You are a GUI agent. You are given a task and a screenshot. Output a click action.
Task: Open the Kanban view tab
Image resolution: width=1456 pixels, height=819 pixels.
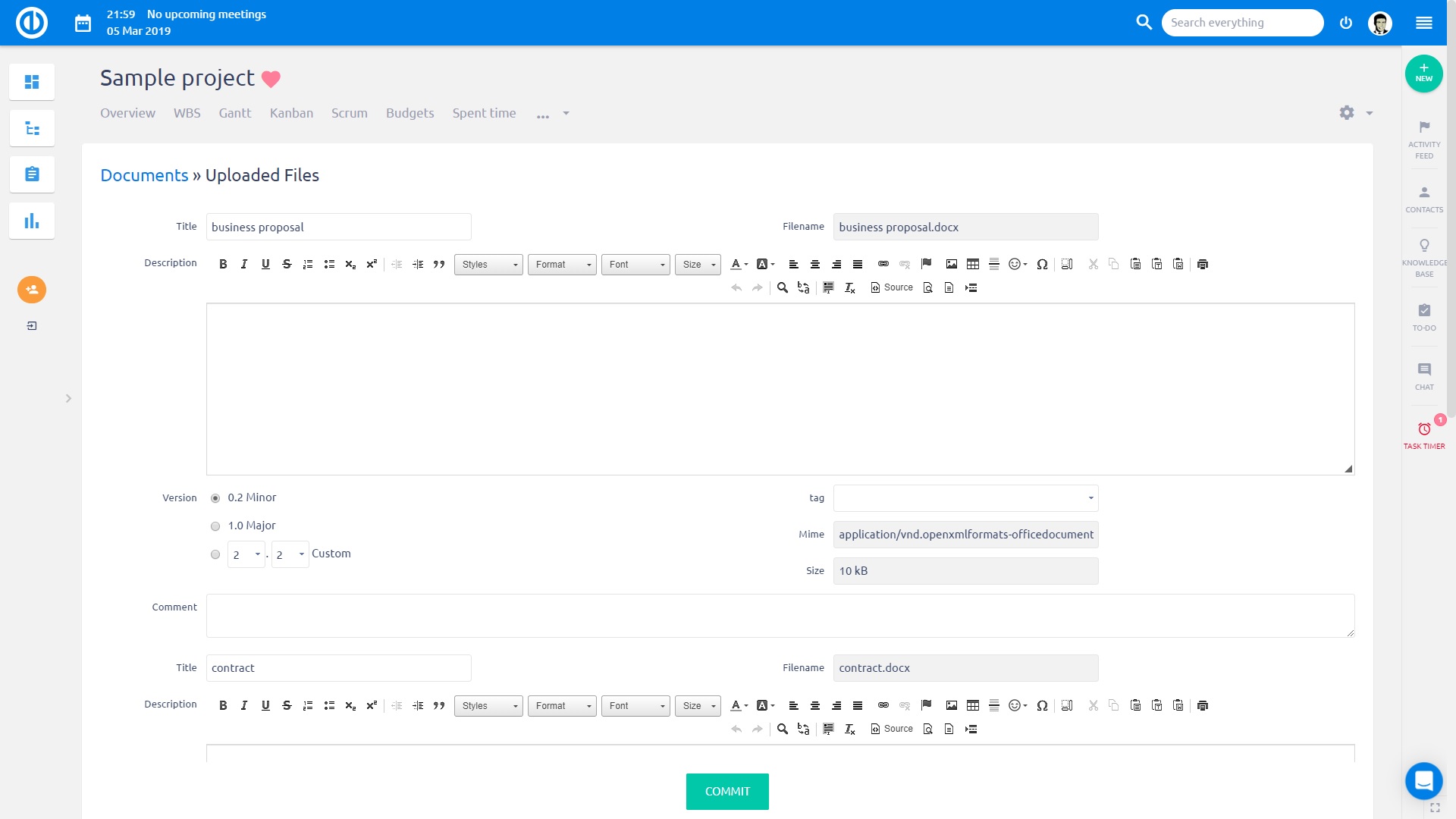point(292,112)
